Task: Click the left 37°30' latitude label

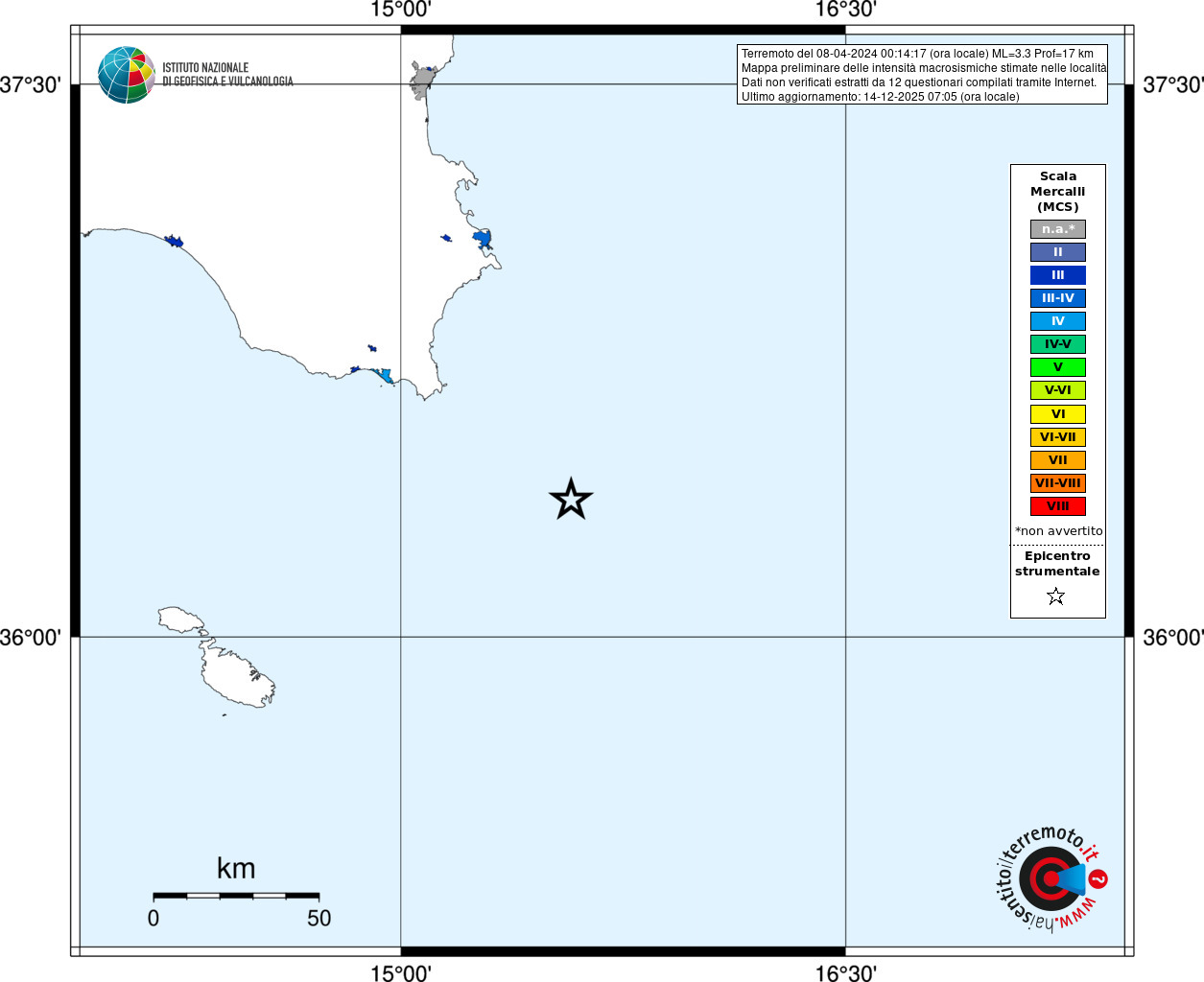Action: (x=31, y=84)
